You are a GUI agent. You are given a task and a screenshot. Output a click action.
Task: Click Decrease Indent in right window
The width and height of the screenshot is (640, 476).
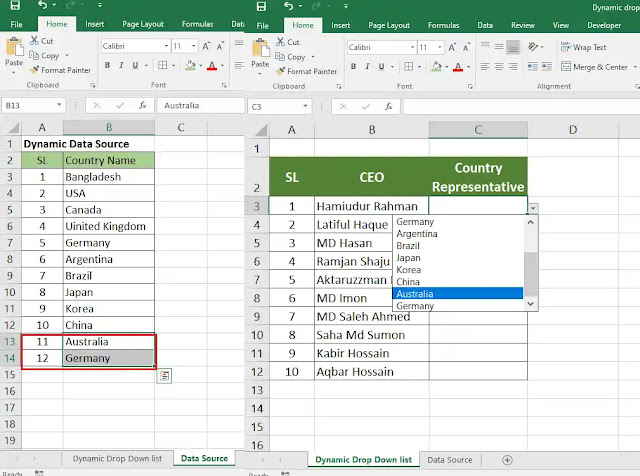click(x=532, y=67)
